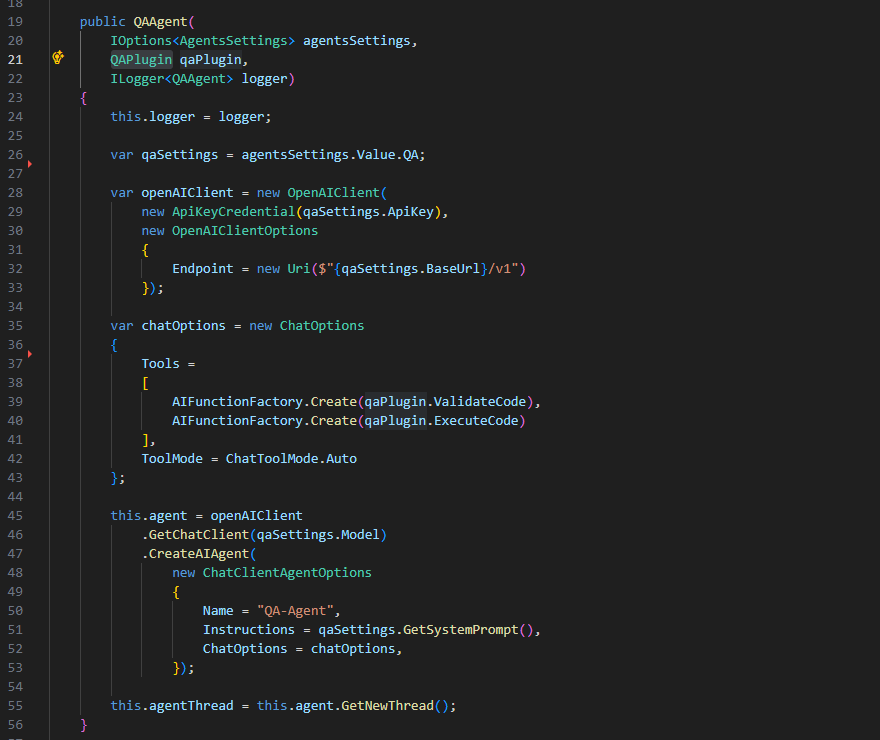Click line number 35 in the gutter

tap(15, 326)
